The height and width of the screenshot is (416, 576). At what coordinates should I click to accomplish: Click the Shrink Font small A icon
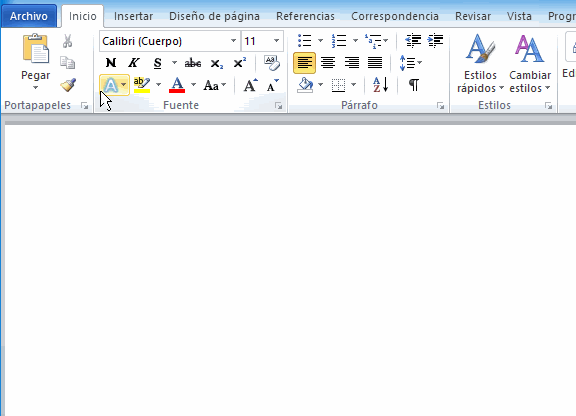(x=272, y=85)
